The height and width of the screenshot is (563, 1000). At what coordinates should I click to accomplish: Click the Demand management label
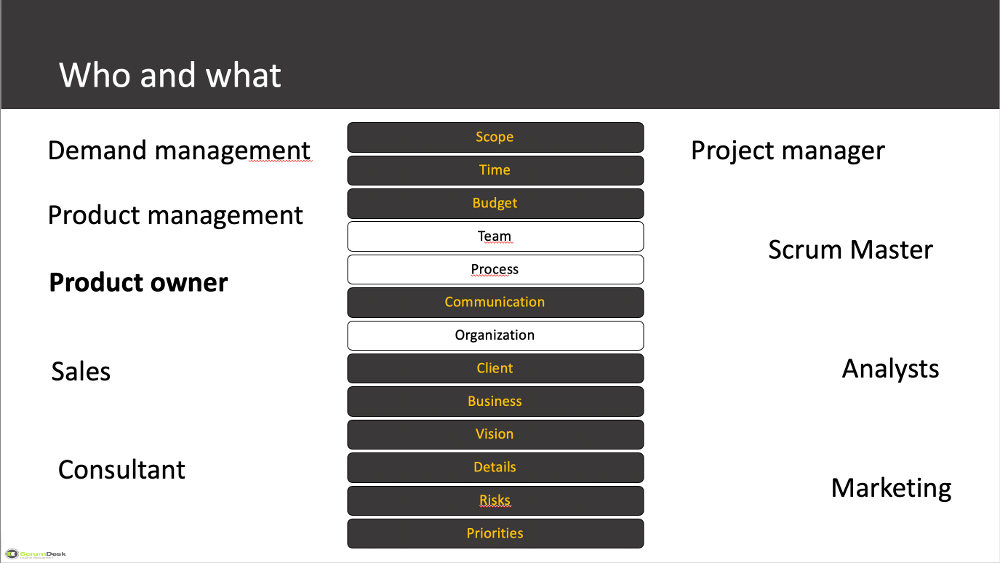point(179,151)
